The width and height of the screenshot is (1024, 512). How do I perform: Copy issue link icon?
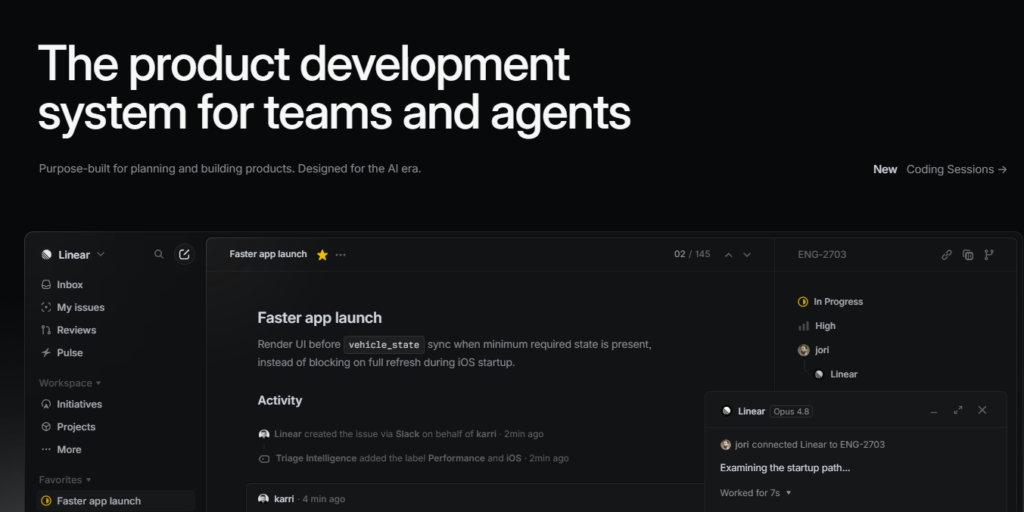pos(946,255)
